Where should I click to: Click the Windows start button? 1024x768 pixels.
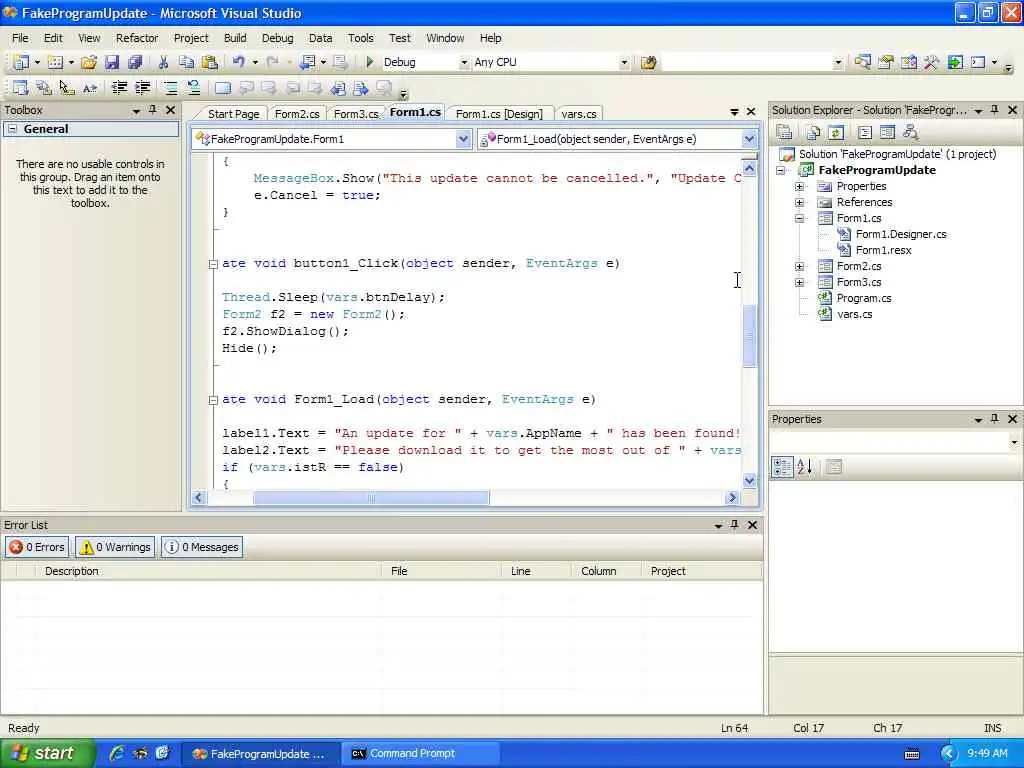point(47,754)
